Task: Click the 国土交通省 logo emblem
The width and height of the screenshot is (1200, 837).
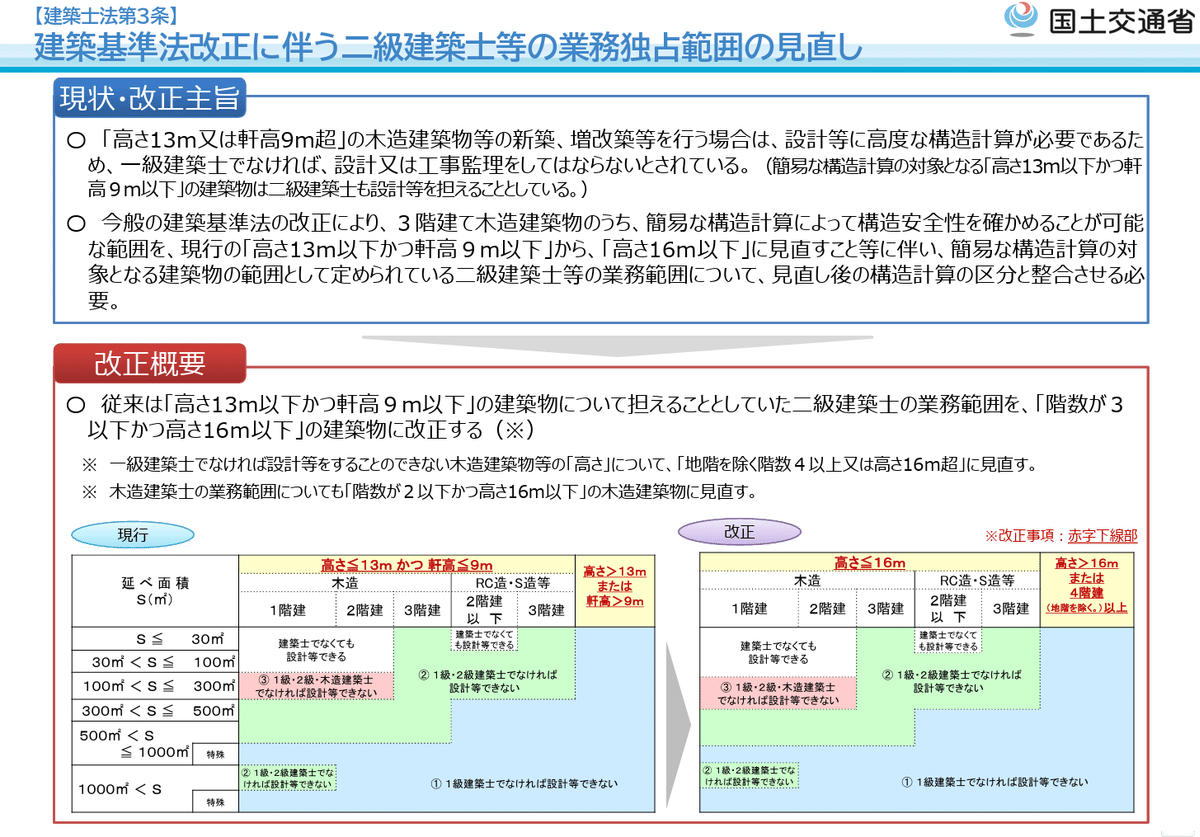Action: pos(1021,18)
